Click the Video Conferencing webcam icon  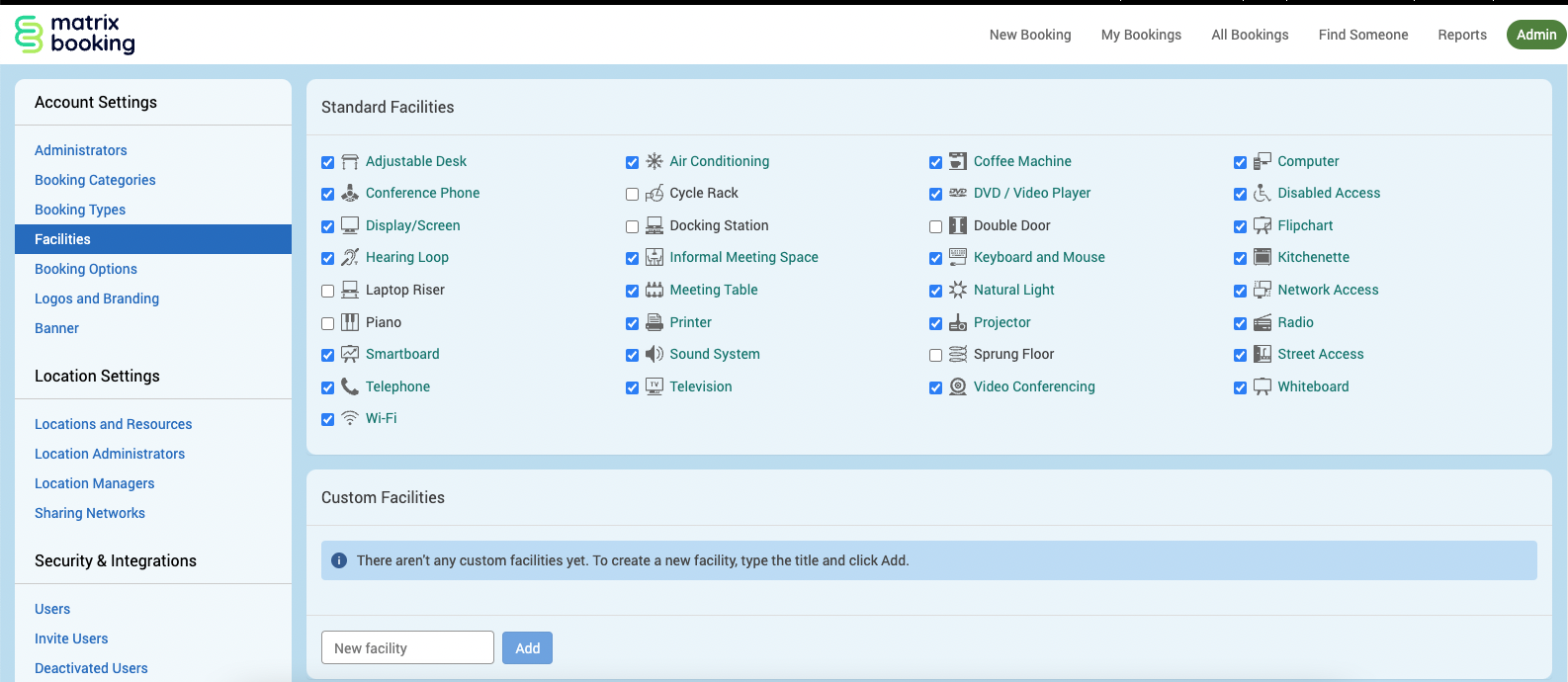958,386
